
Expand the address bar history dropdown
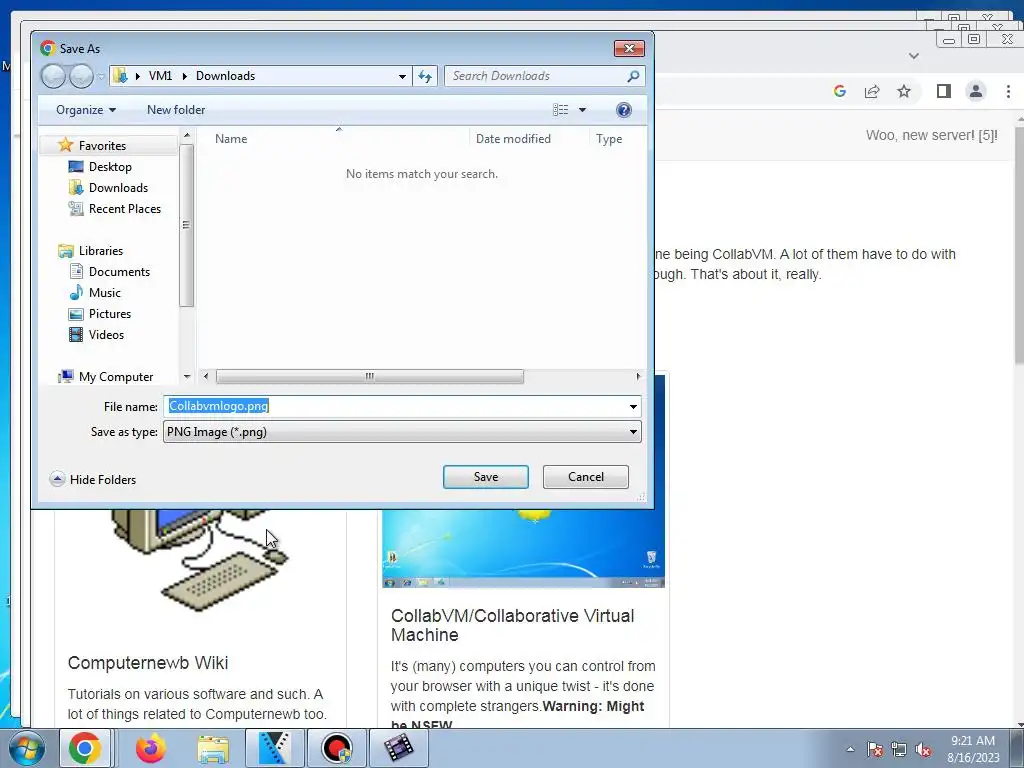point(402,76)
